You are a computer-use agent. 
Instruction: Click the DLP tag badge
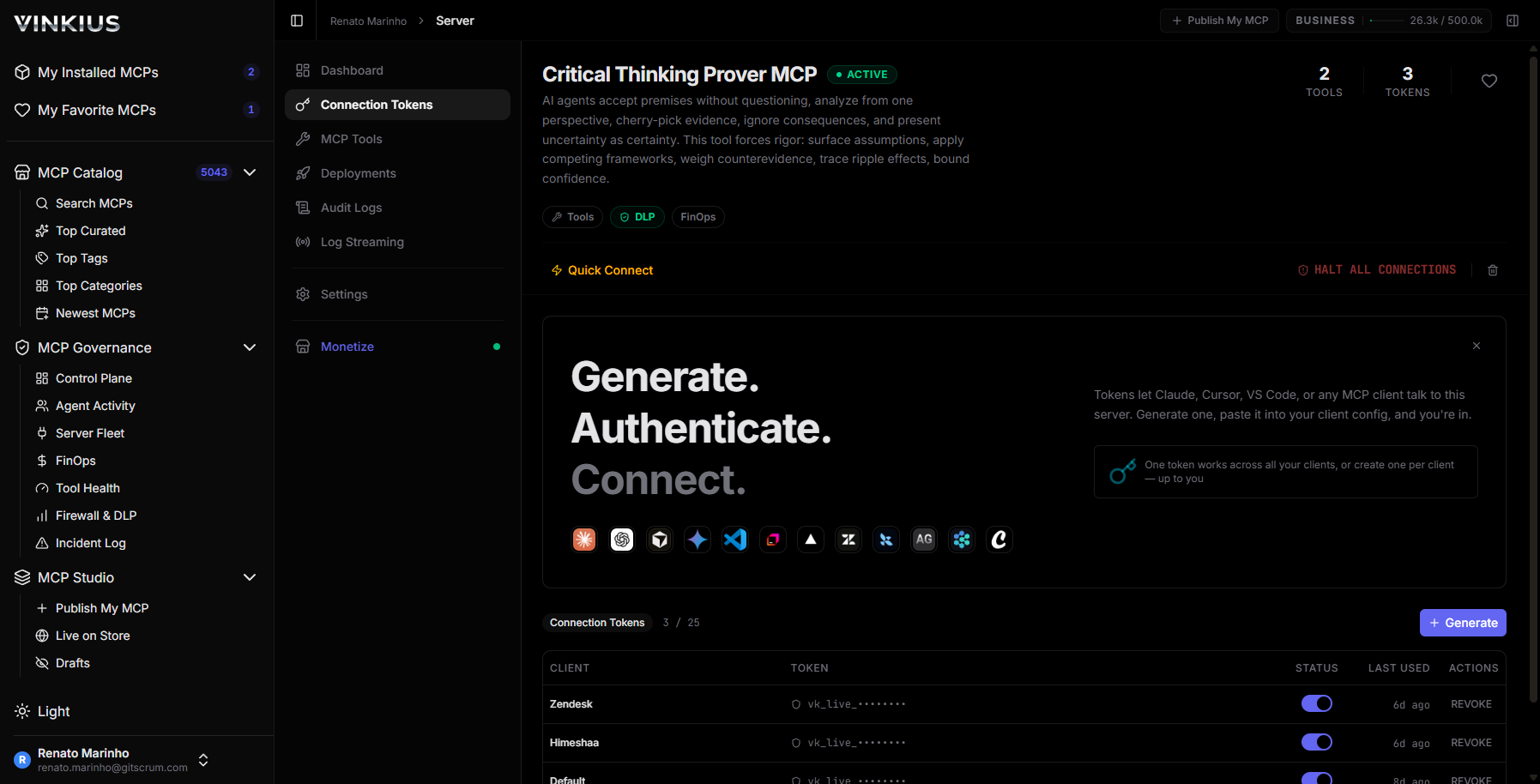pyautogui.click(x=637, y=217)
